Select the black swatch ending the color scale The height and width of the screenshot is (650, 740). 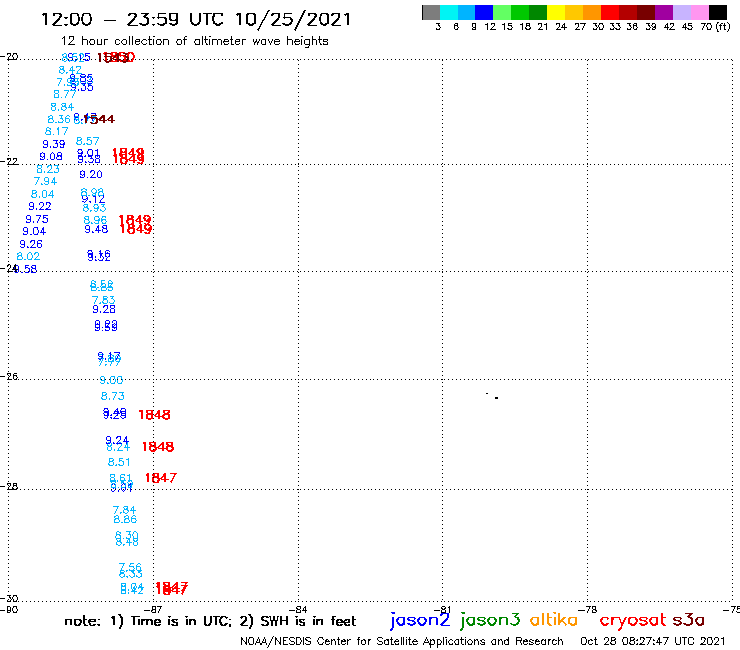tap(717, 12)
